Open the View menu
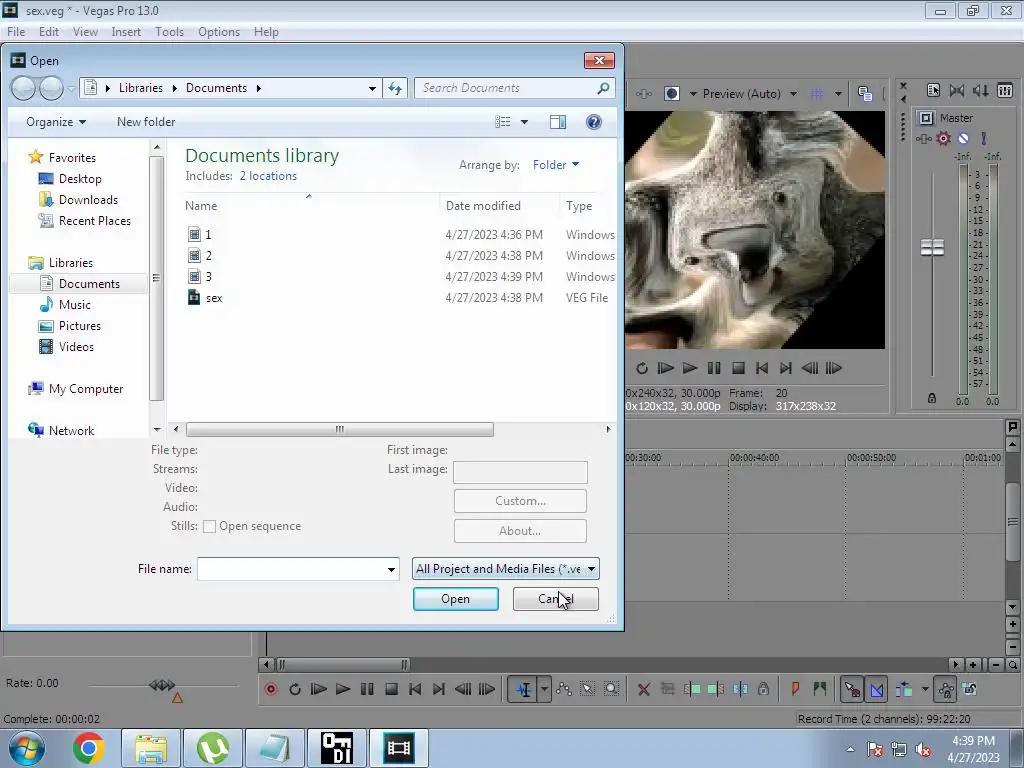Viewport: 1024px width, 768px height. point(85,32)
